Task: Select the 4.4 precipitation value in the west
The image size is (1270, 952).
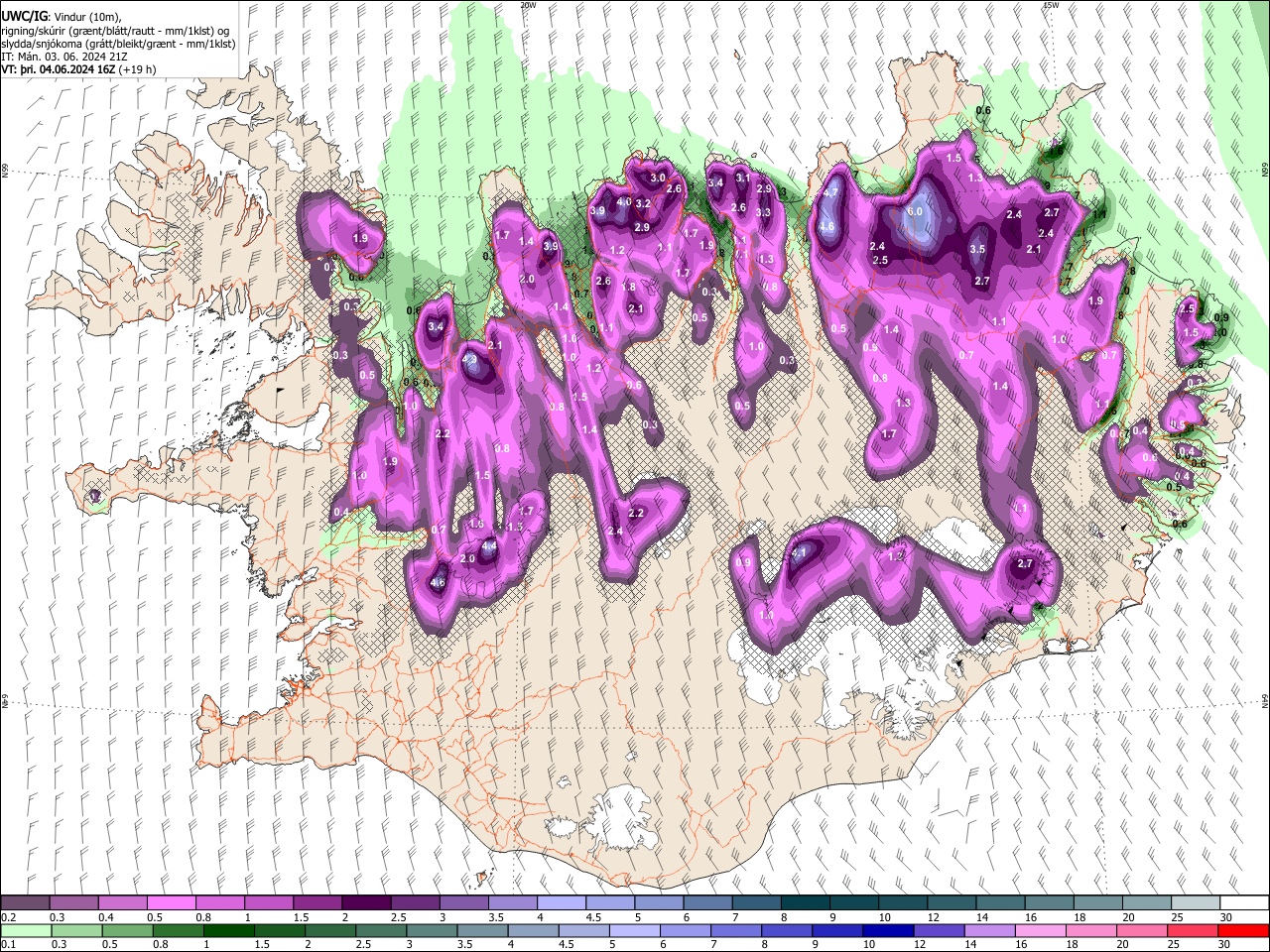Action: 489,546
